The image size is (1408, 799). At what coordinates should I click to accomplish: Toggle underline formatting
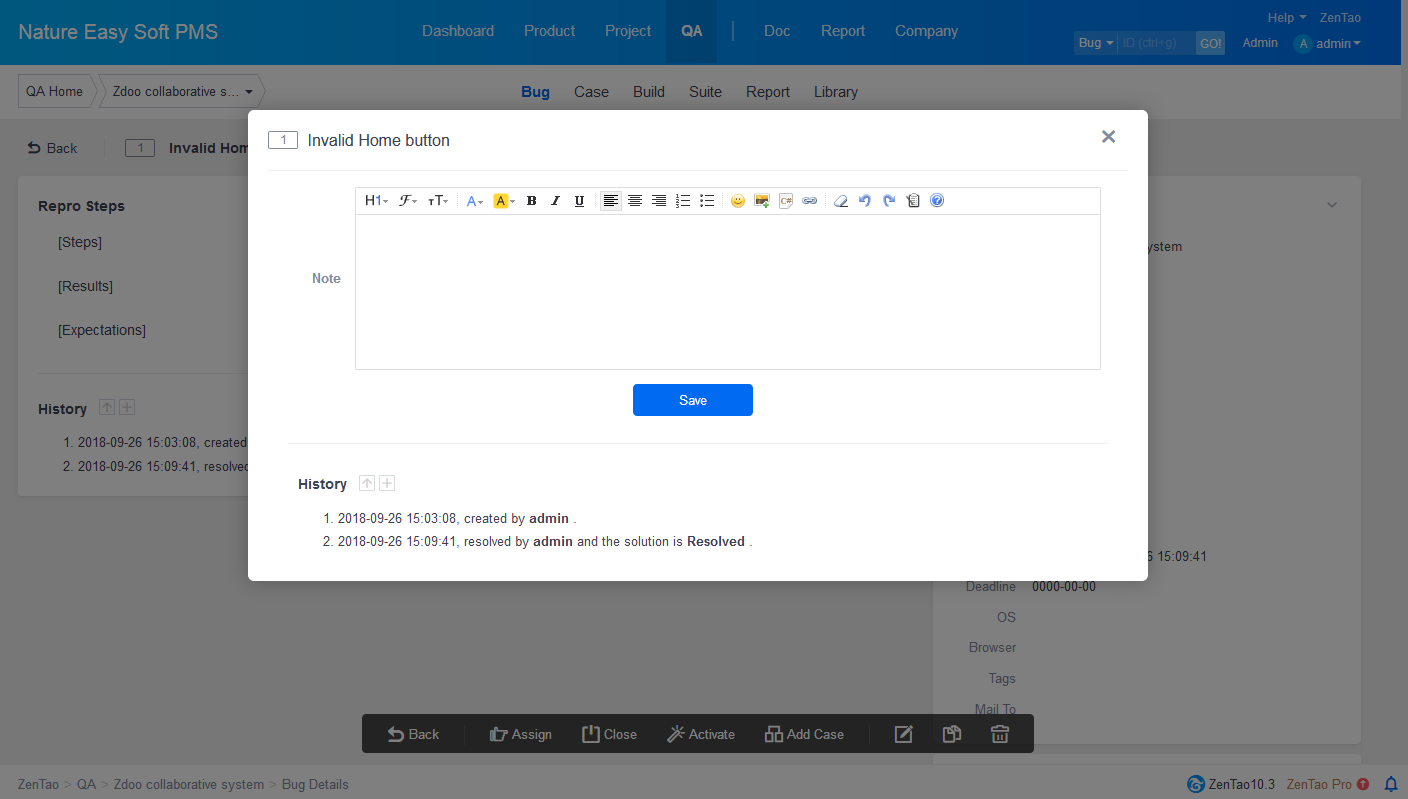tap(580, 201)
